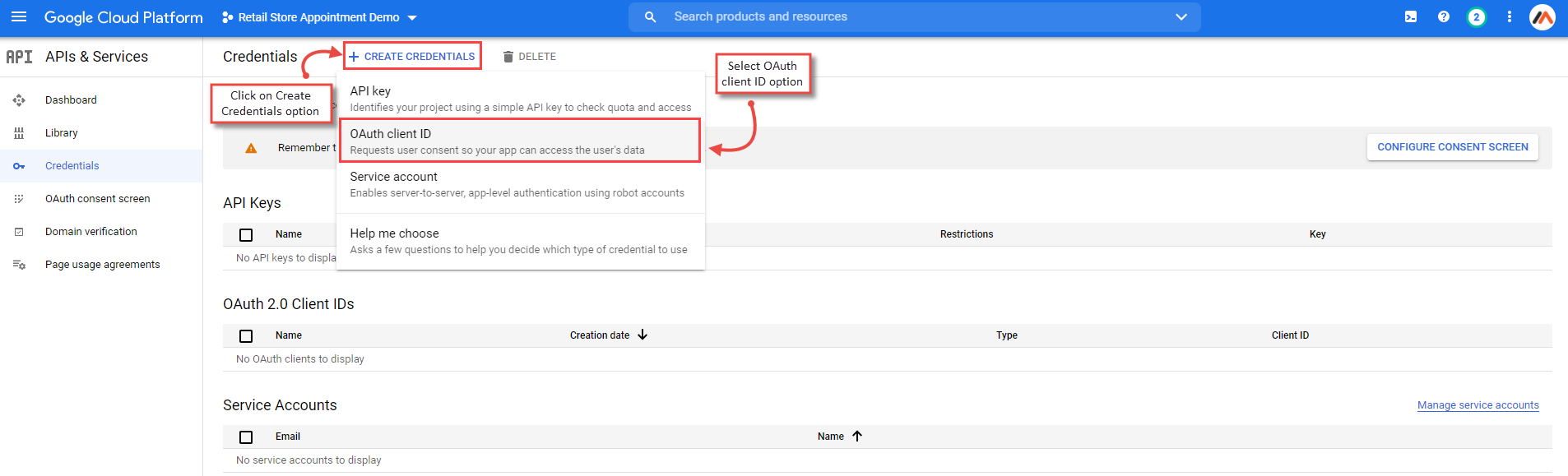Toggle select-all checkbox in API Keys table

246,235
